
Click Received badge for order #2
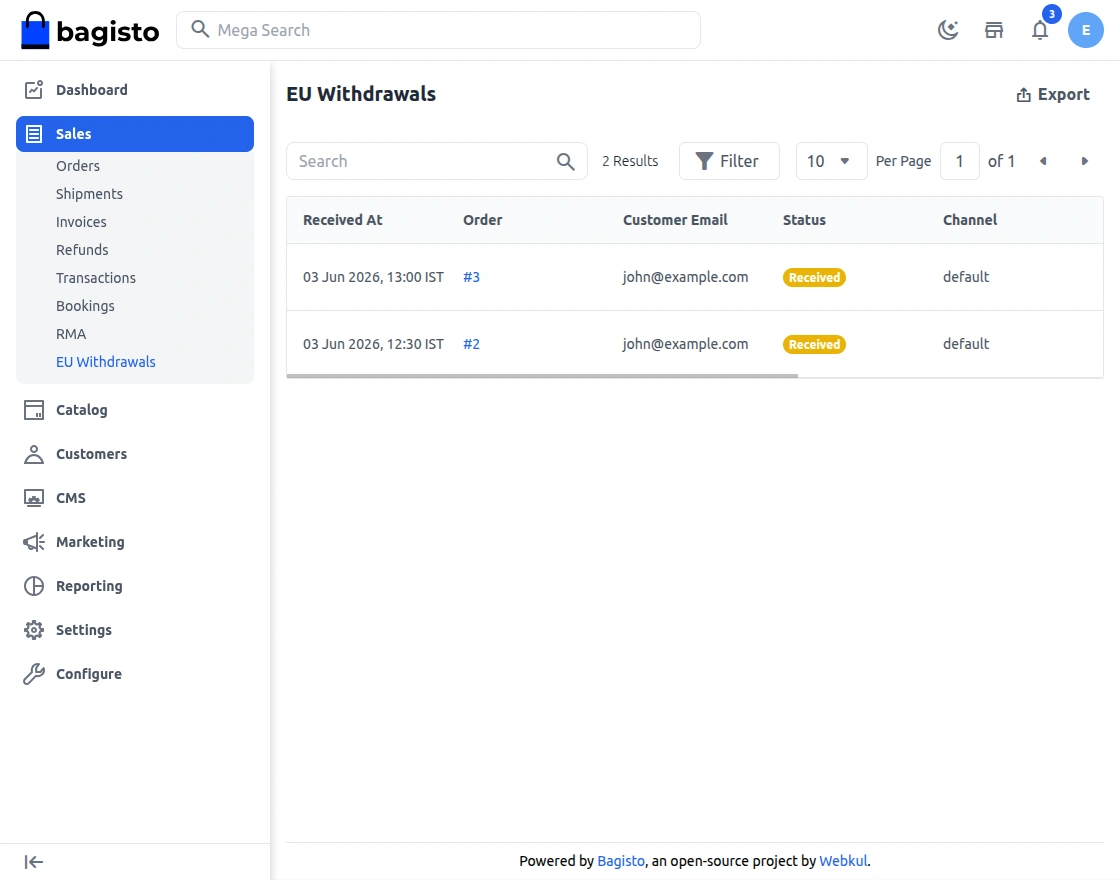pos(814,344)
